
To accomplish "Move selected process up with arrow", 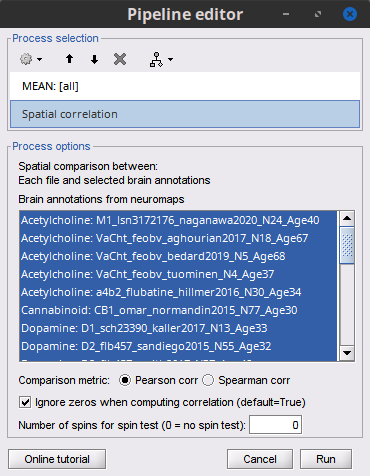I will (x=69, y=59).
